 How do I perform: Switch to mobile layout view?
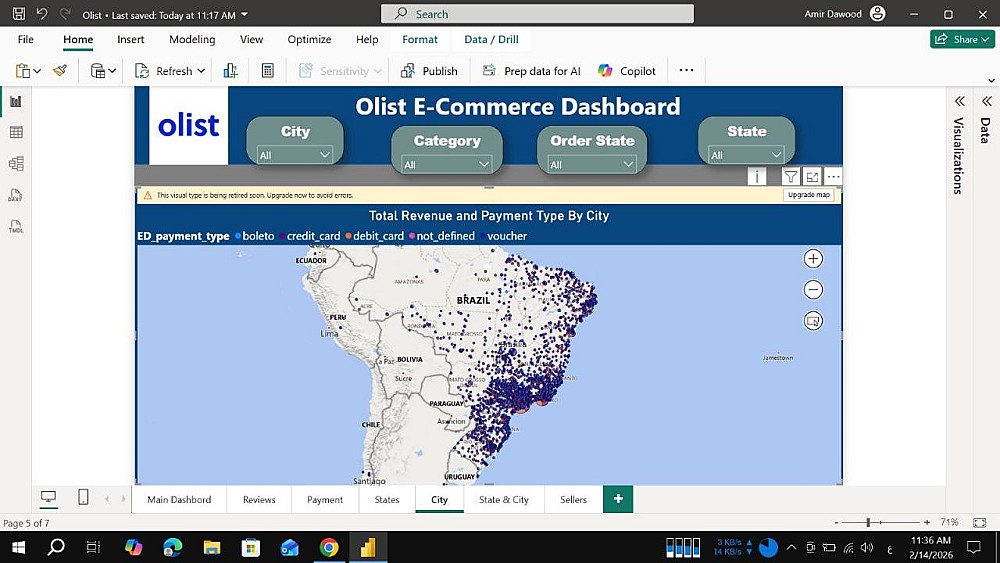[83, 497]
